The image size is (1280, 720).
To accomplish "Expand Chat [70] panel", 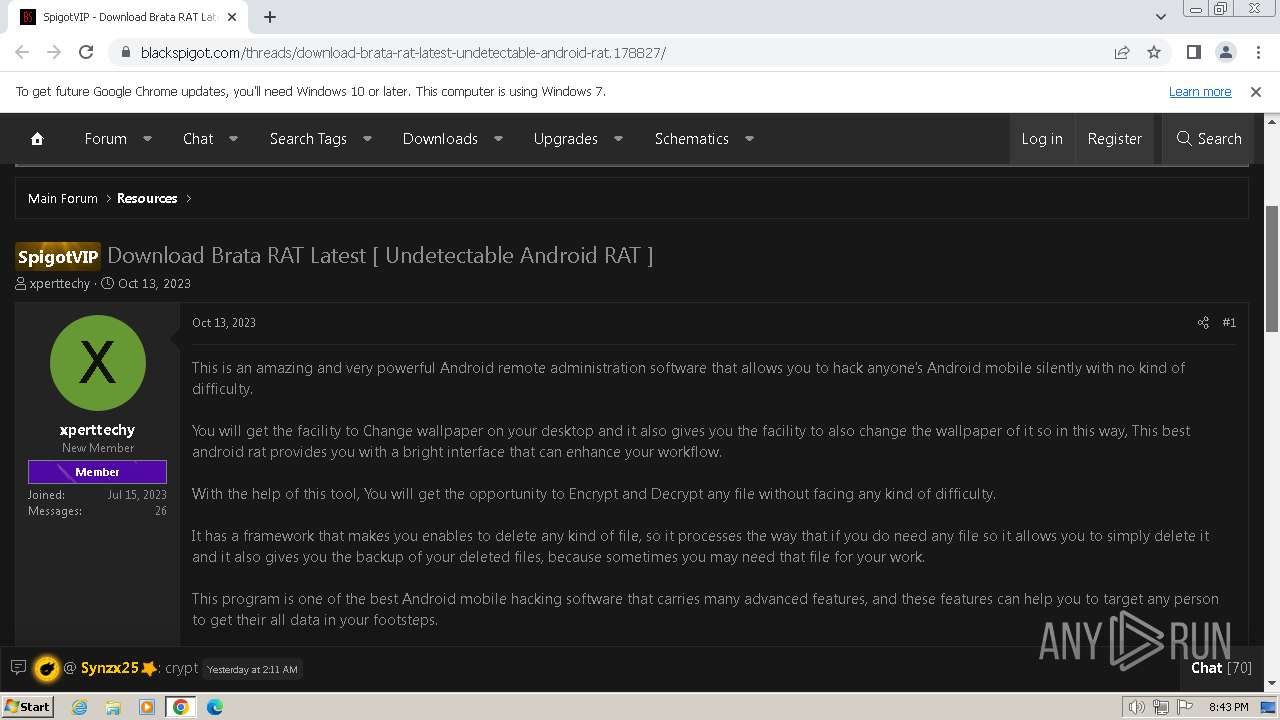I will 1221,668.
